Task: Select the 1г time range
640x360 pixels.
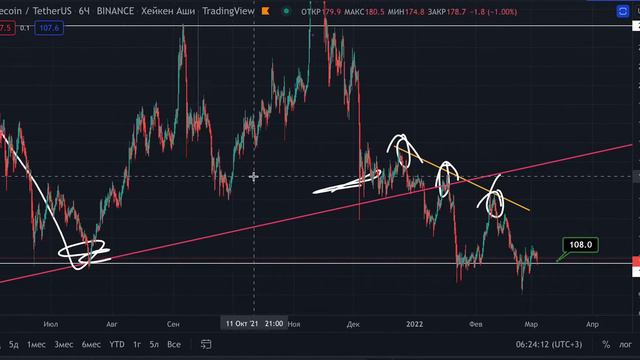Action: tap(137, 344)
